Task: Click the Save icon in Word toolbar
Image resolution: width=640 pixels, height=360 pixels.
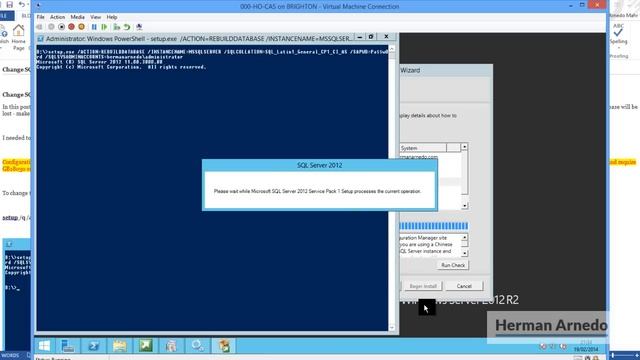Action: click(9, 4)
